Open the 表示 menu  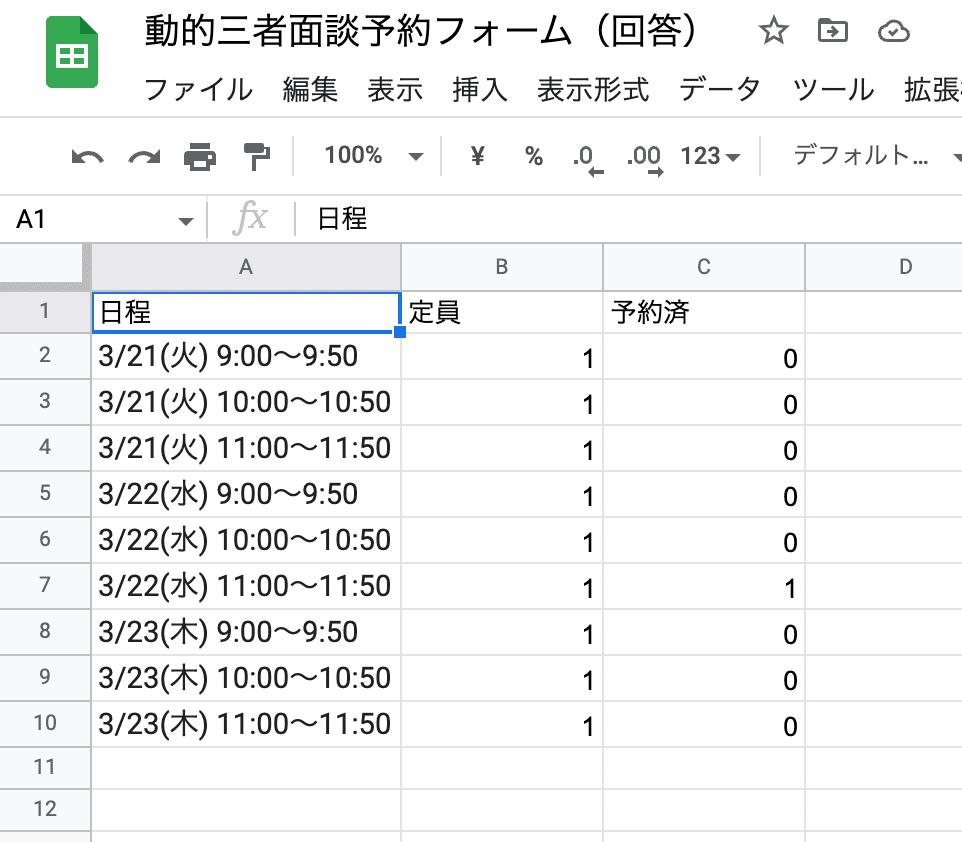point(395,90)
